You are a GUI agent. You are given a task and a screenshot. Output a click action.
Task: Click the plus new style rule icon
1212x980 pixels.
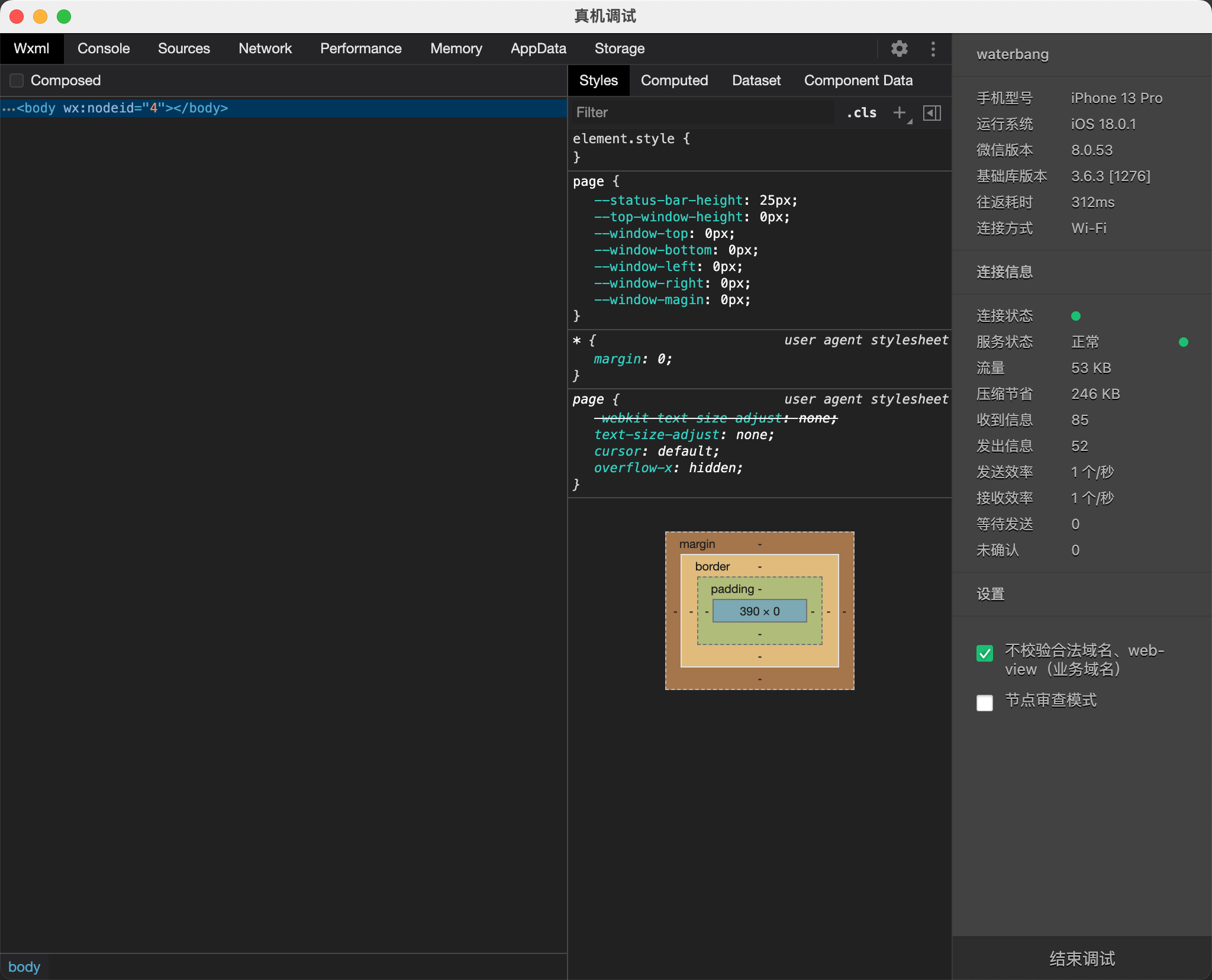click(x=900, y=112)
